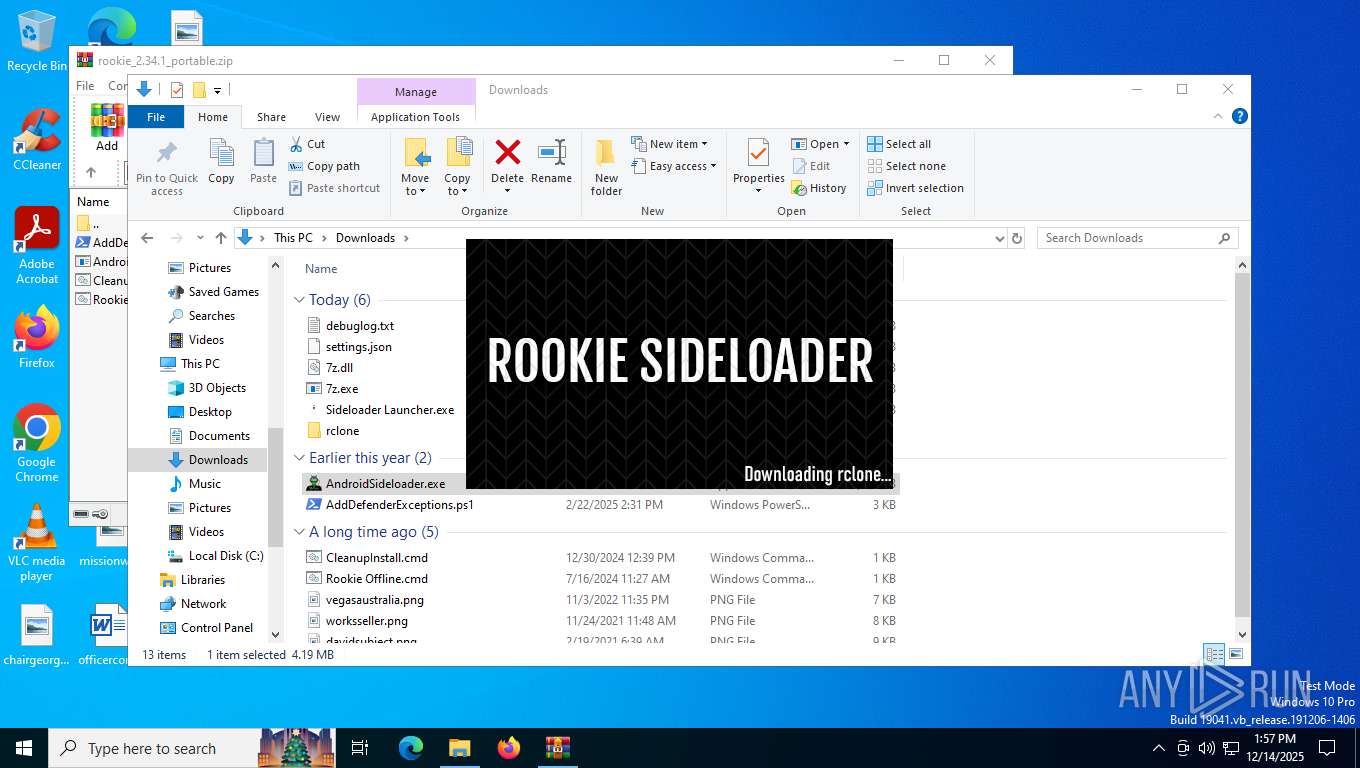This screenshot has height=768, width=1360.
Task: Open Microsoft Edge from the taskbar
Action: click(411, 748)
